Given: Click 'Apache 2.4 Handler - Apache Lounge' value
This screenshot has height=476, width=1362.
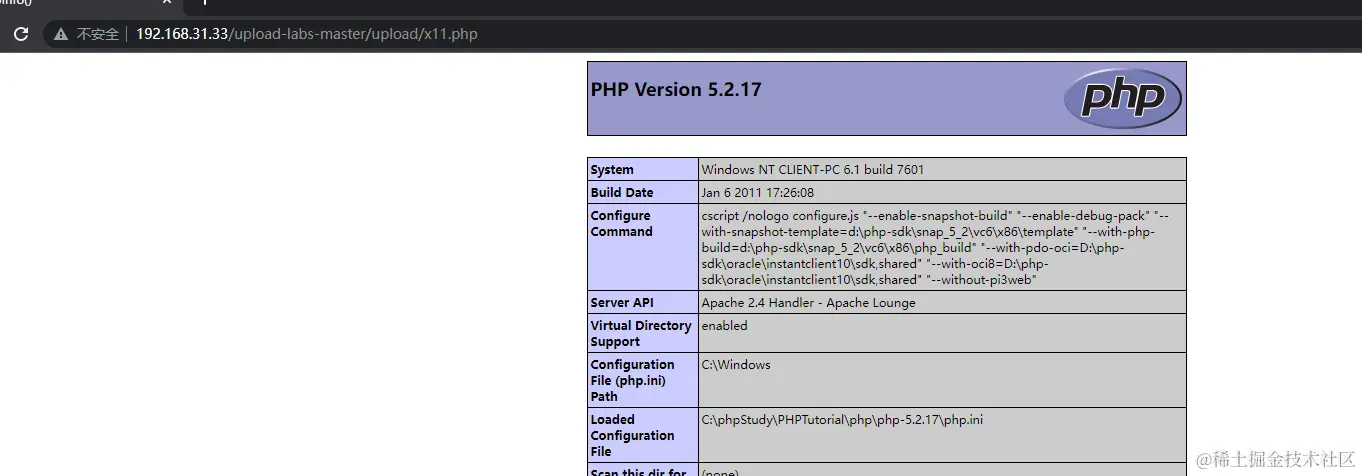Looking at the screenshot, I should (808, 302).
